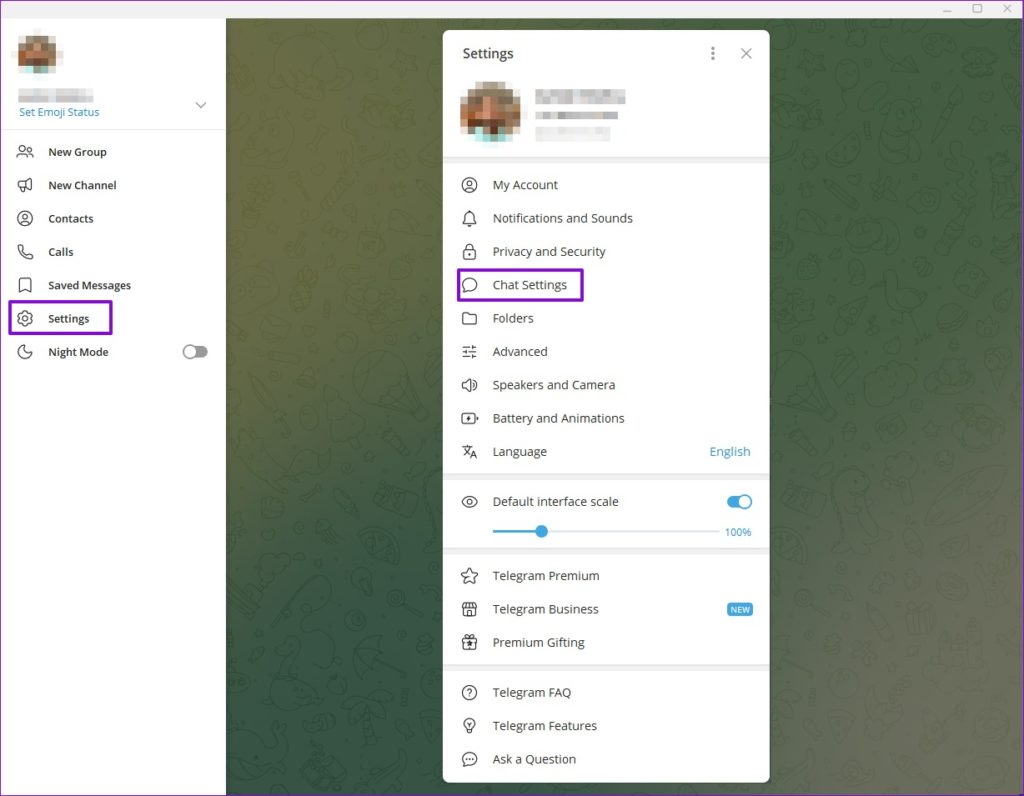The width and height of the screenshot is (1024, 796).
Task: Click the New Group people icon
Action: [25, 151]
